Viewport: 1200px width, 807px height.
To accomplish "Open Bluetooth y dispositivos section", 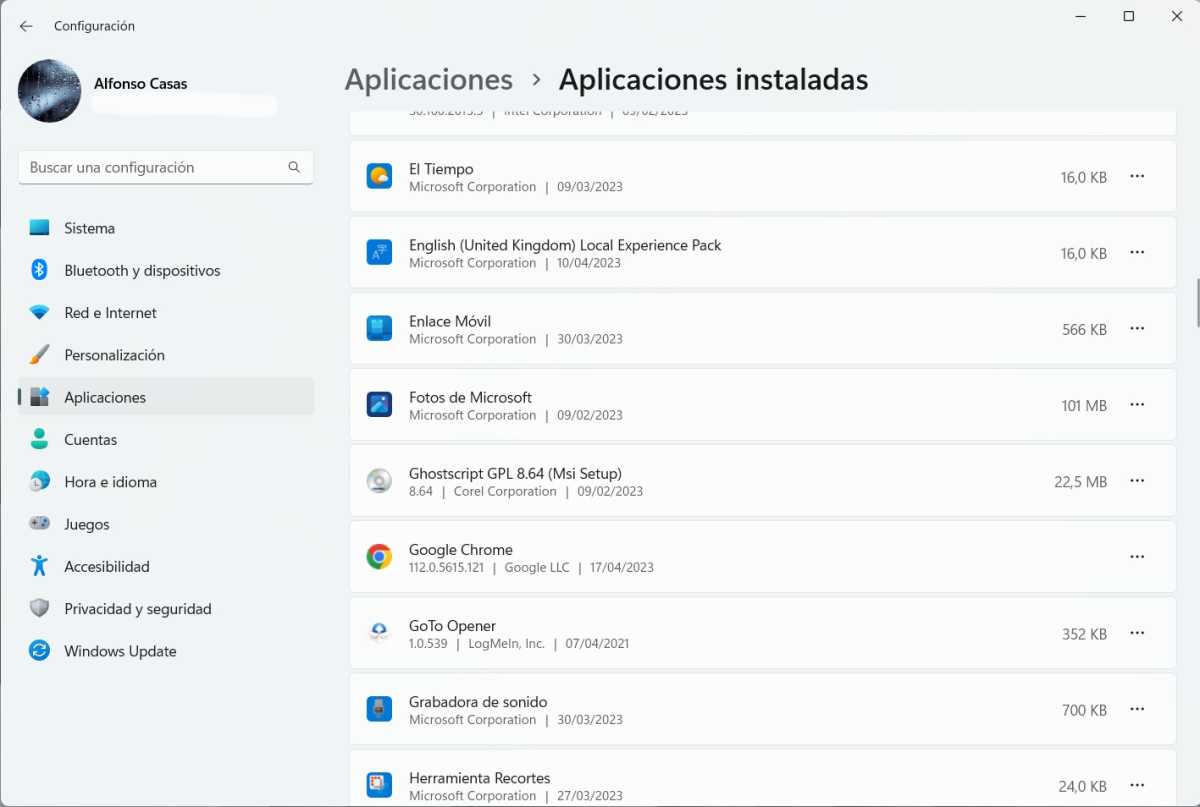I will [x=166, y=270].
